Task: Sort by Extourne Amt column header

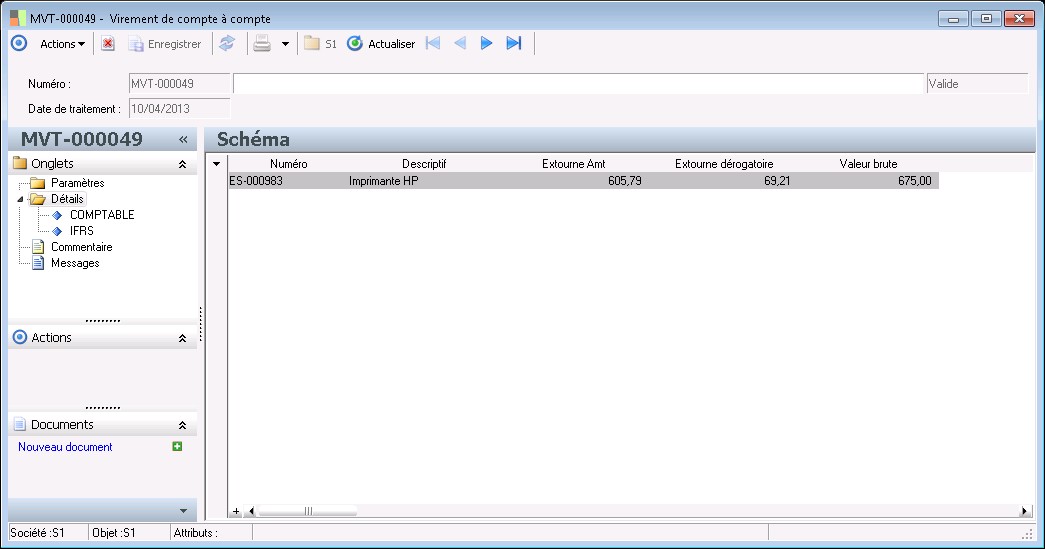Action: (x=574, y=164)
